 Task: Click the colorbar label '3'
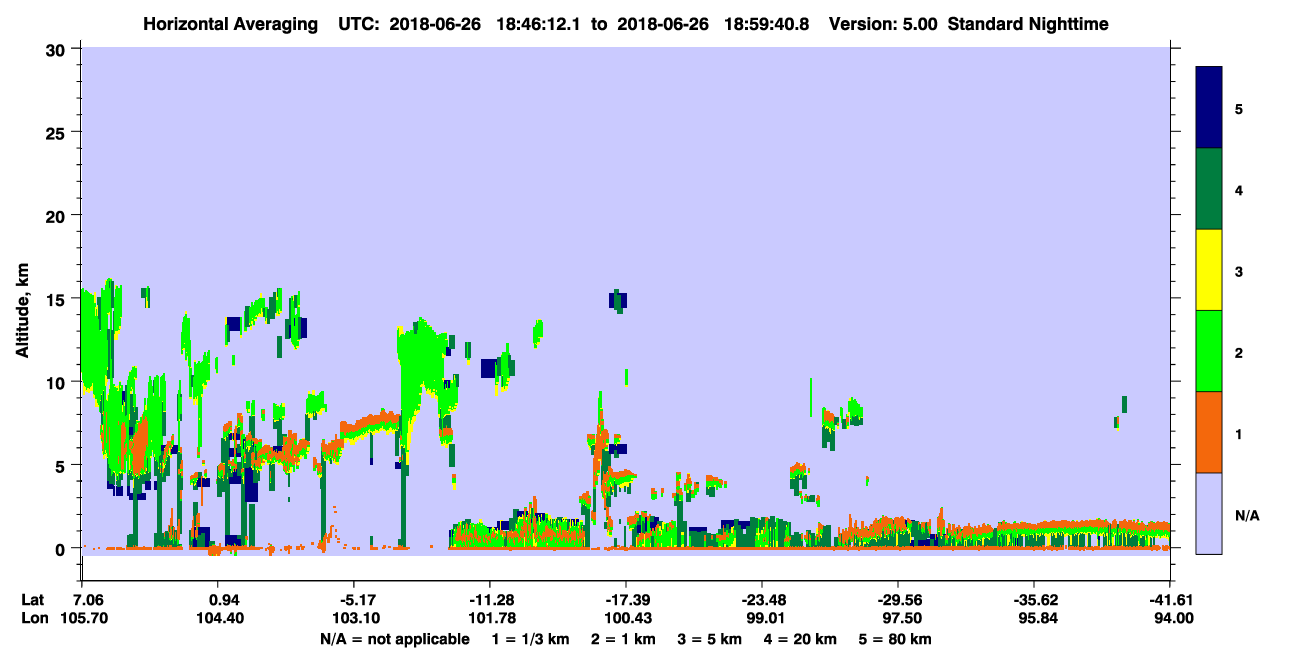(x=1239, y=270)
